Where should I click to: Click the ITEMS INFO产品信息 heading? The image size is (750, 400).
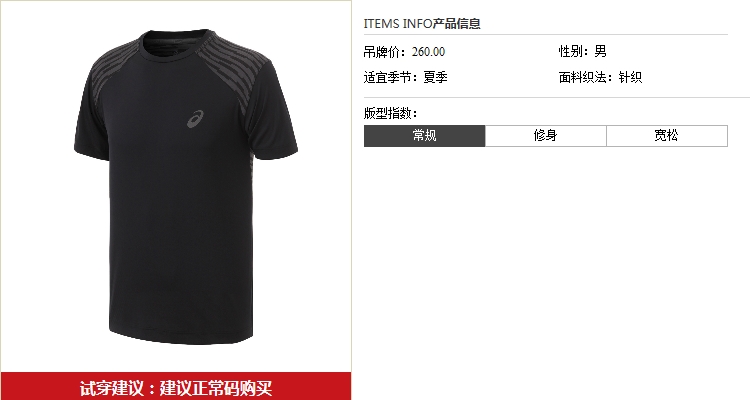(x=422, y=23)
